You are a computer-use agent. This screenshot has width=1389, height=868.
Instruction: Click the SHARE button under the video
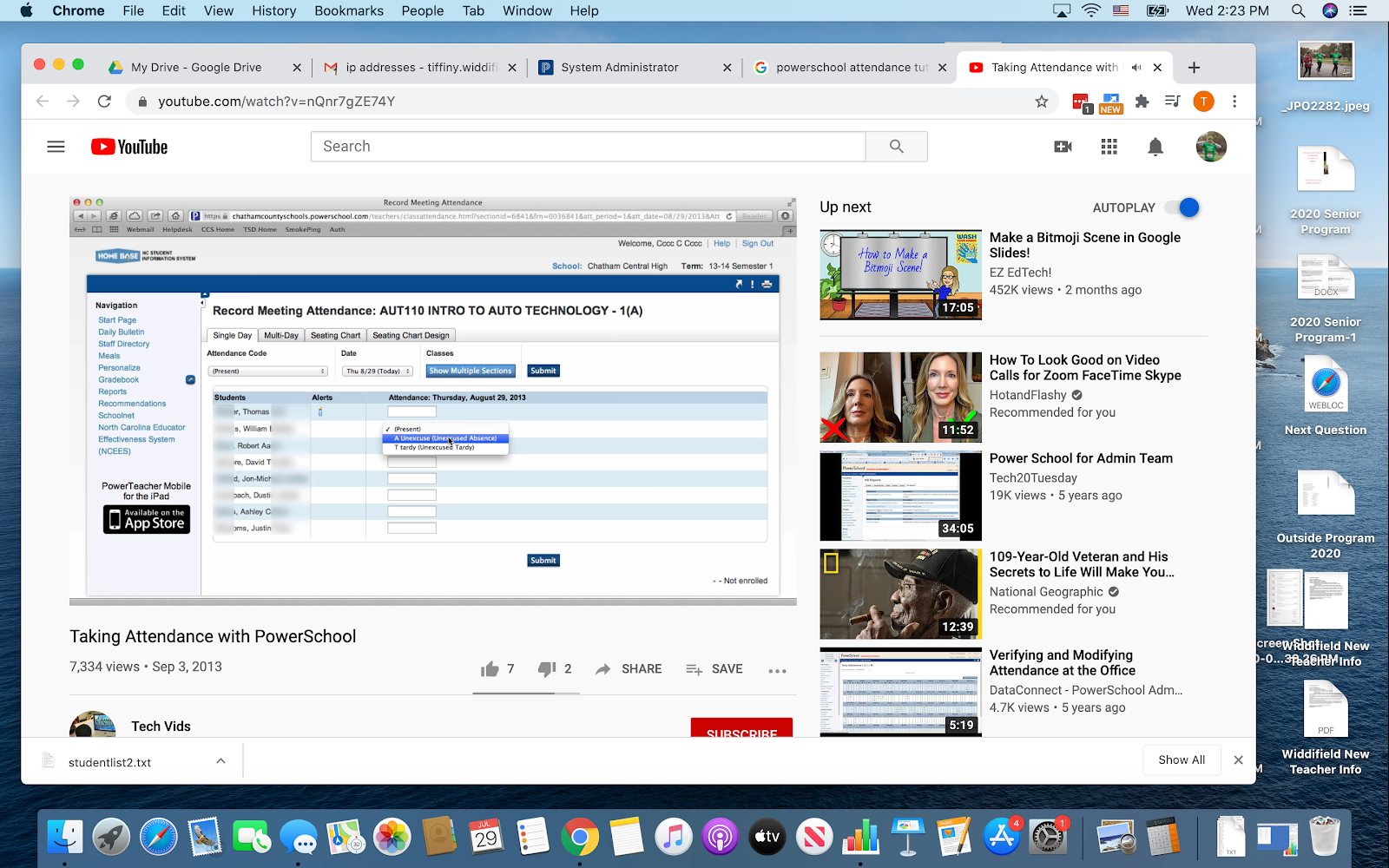629,668
